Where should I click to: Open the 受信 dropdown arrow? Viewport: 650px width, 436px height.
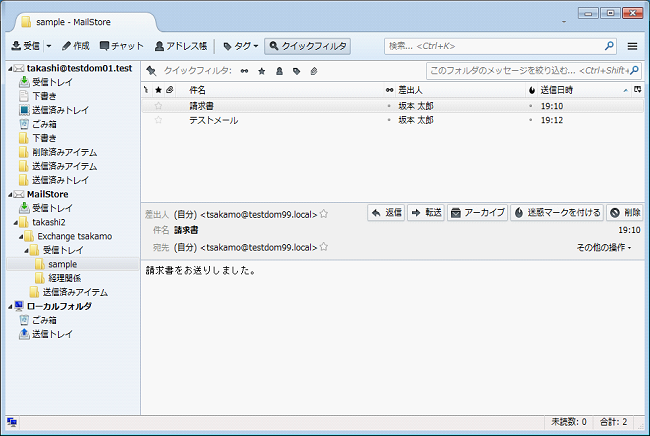[49, 46]
